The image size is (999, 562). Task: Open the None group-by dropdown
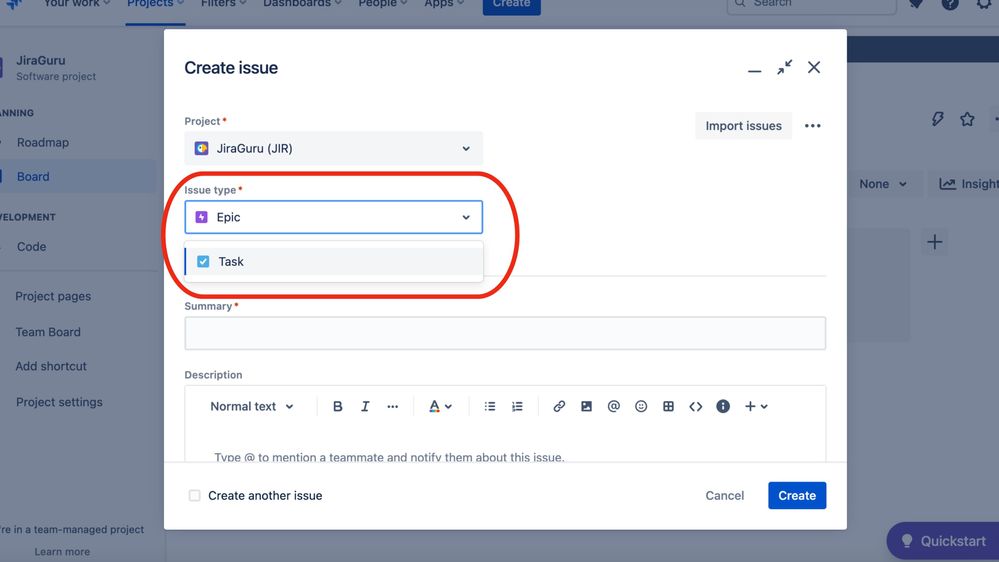[883, 184]
